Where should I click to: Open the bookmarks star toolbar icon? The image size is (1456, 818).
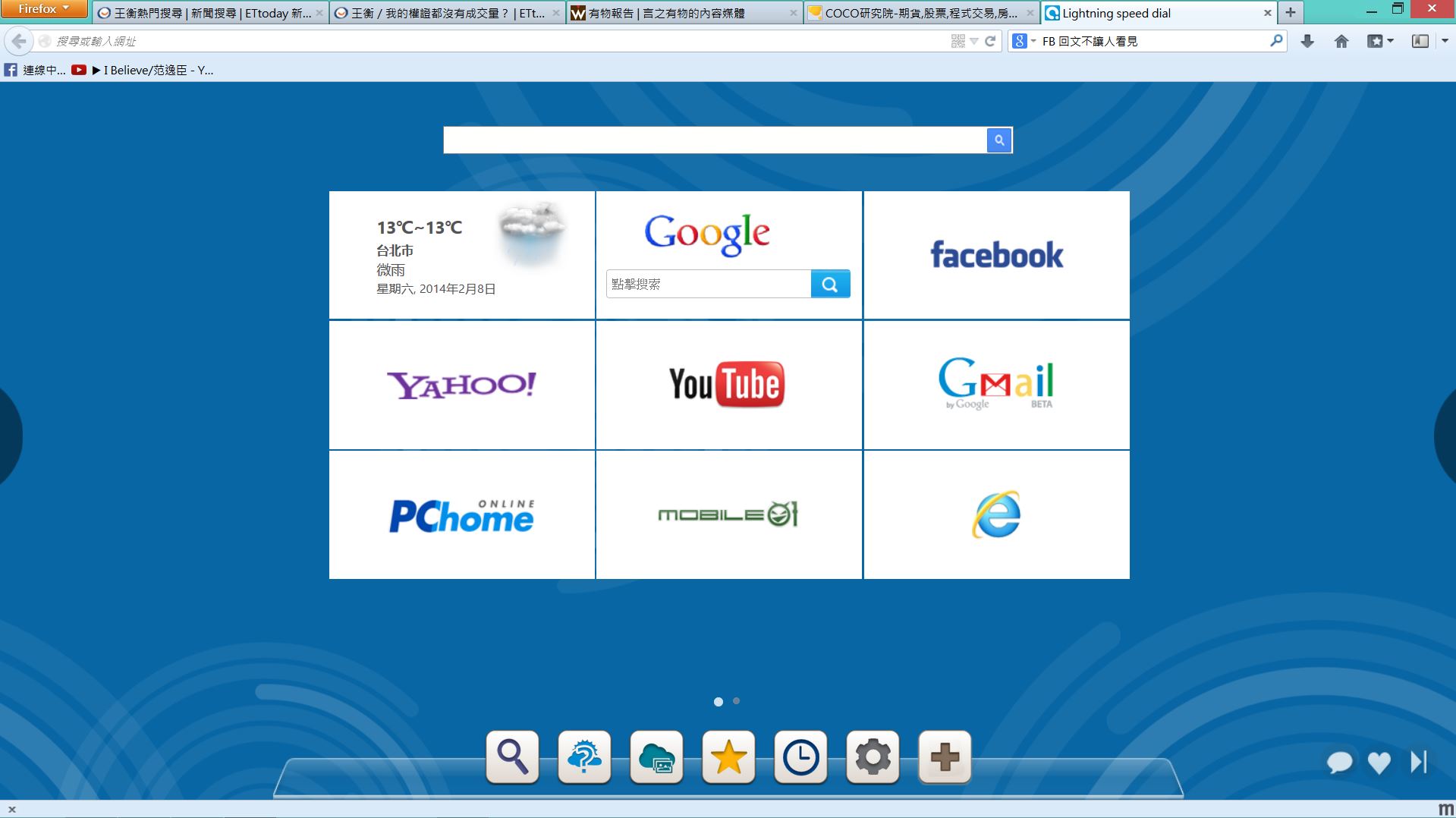click(x=1375, y=41)
